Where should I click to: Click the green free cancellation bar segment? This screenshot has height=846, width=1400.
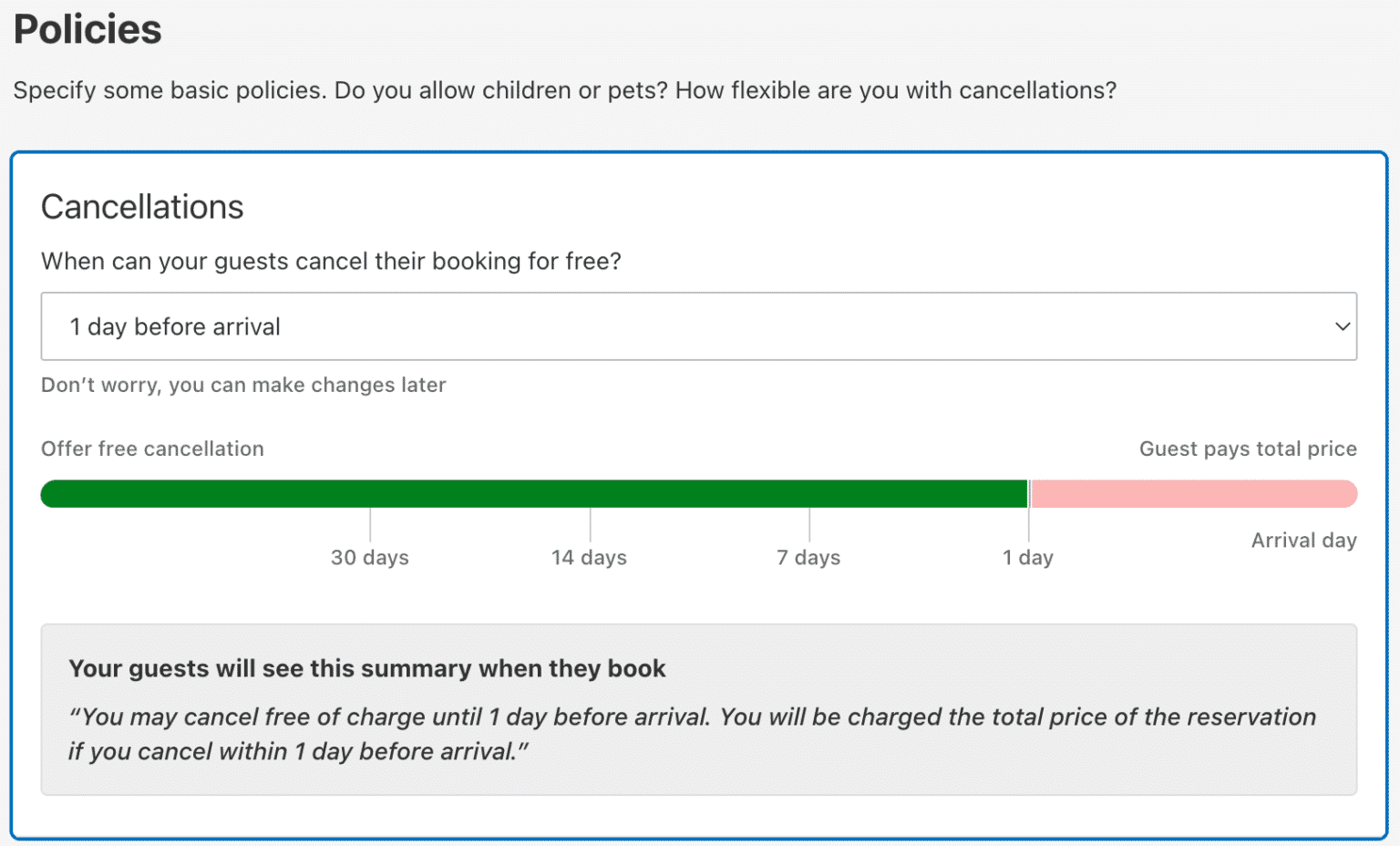click(534, 494)
